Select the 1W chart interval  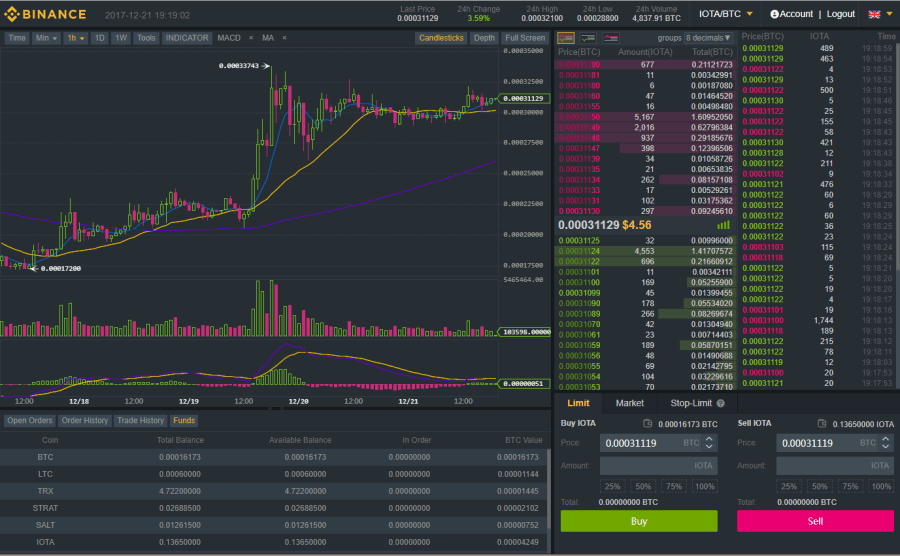[121, 38]
